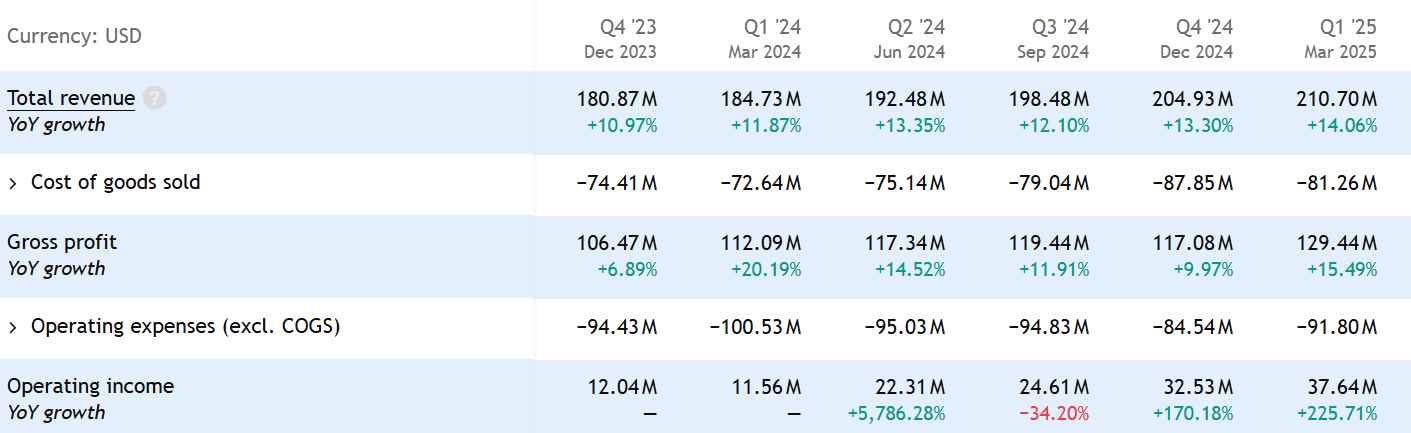
Task: Click Q1 '25 total revenue value 210.70M
Action: click(x=1337, y=99)
